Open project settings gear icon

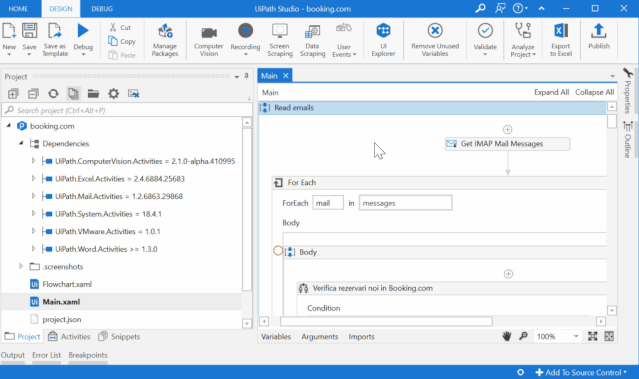(113, 94)
